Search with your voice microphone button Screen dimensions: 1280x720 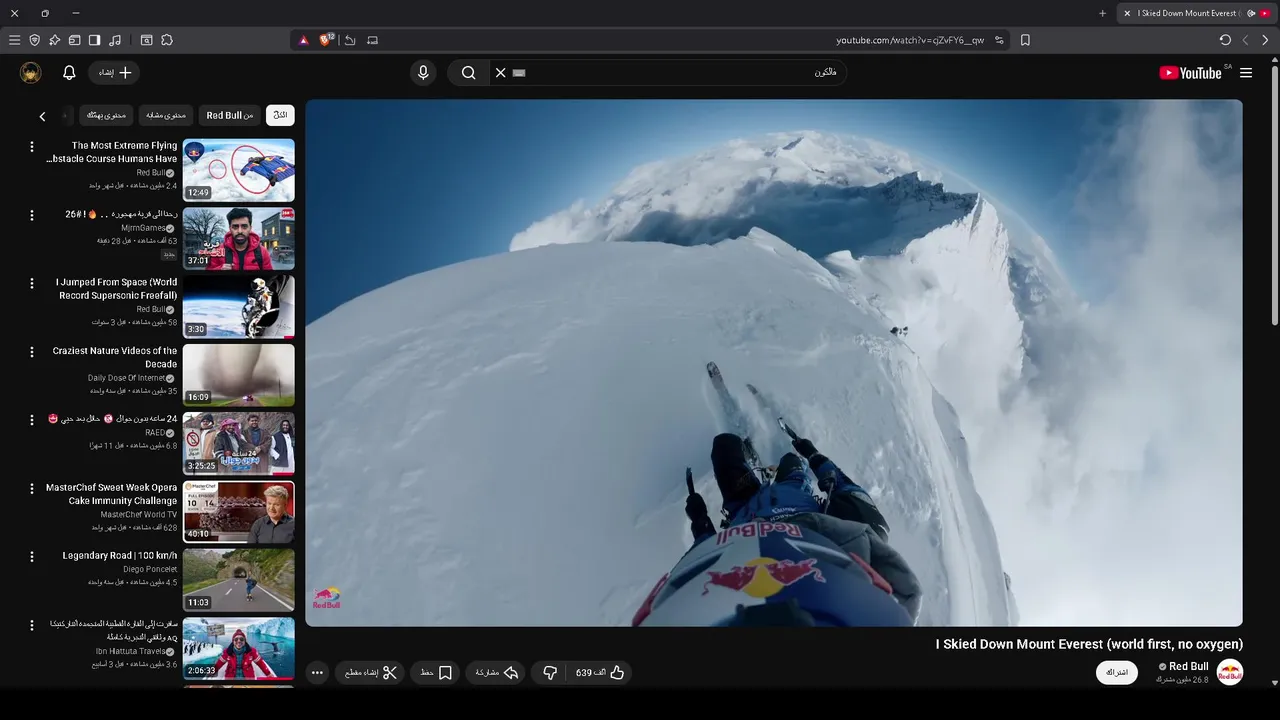point(423,72)
